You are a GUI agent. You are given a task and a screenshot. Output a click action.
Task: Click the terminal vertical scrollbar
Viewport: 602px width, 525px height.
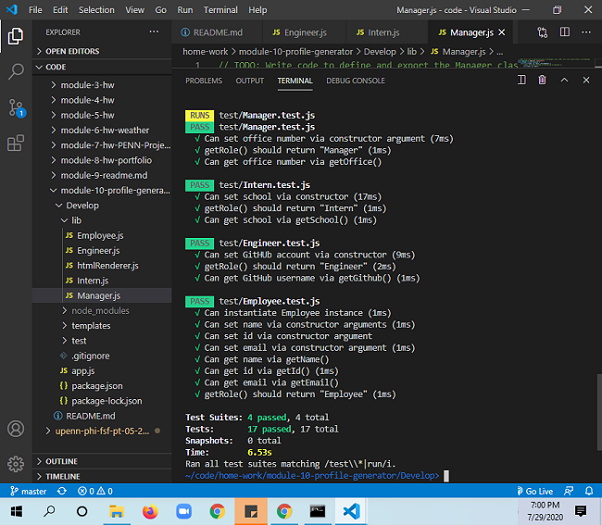coord(599,411)
